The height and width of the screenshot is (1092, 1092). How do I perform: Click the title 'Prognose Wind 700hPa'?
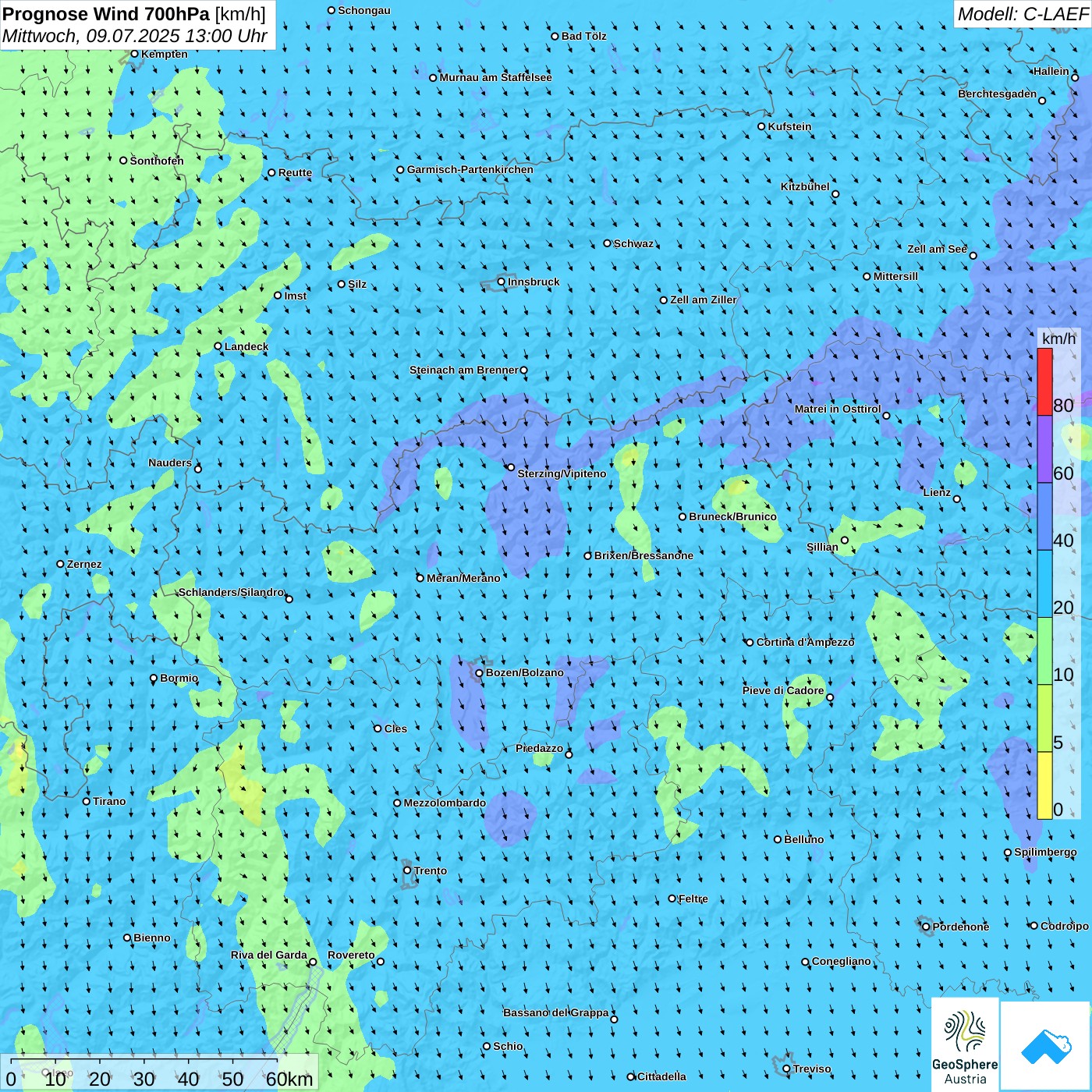point(106,14)
